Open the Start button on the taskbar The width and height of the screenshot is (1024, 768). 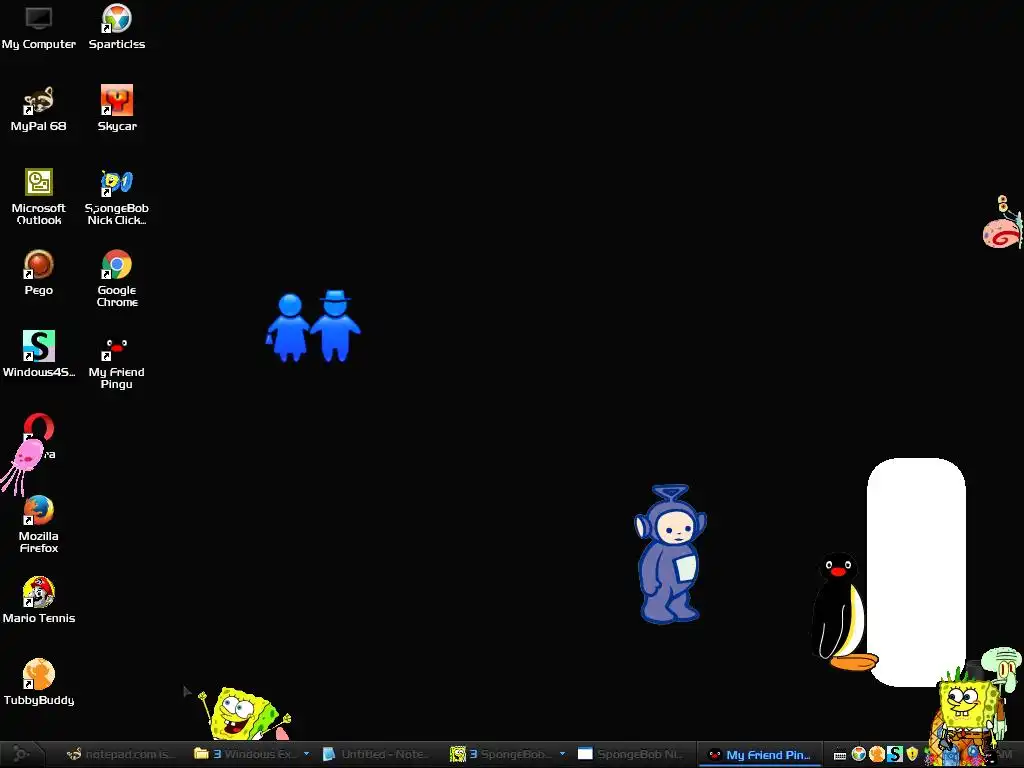coord(21,754)
